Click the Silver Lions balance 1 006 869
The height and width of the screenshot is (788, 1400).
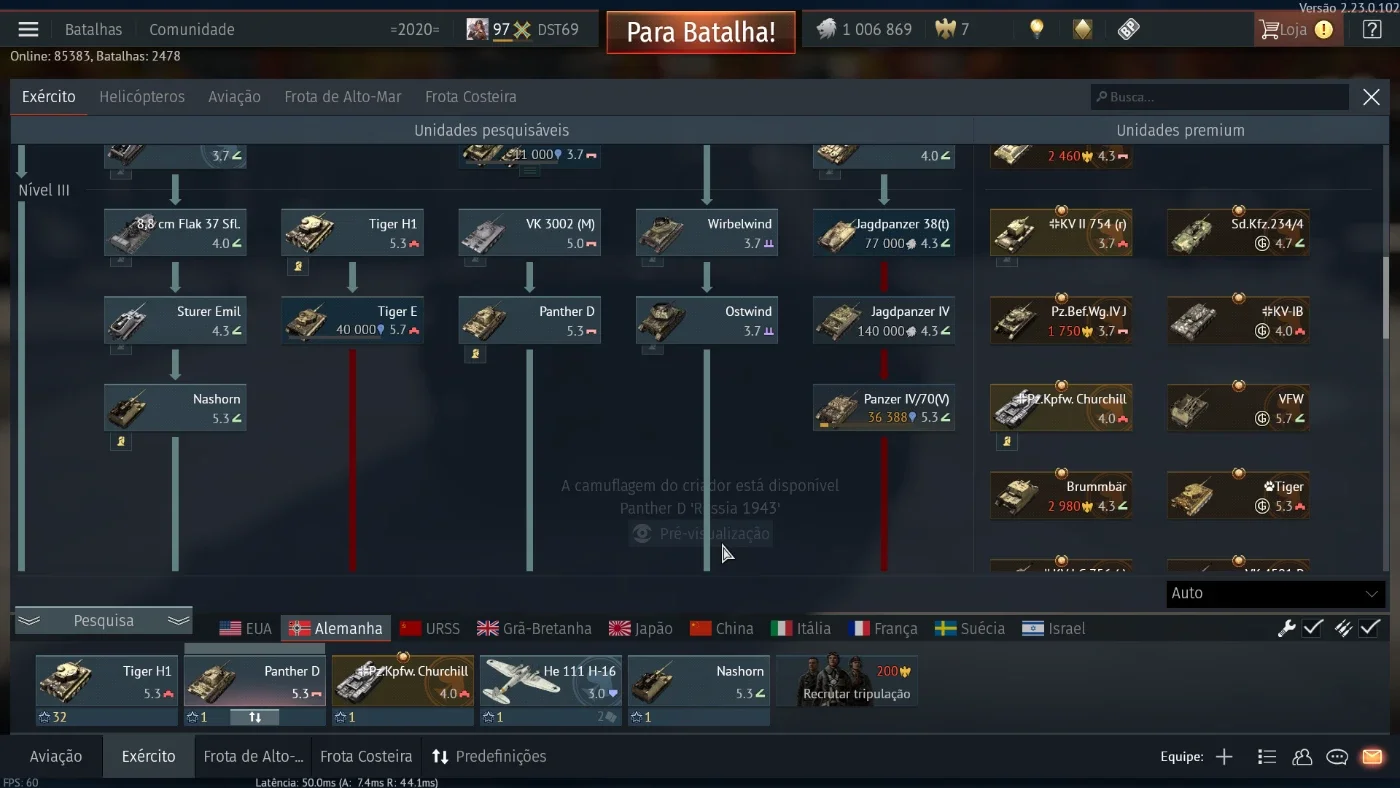pyautogui.click(x=864, y=29)
